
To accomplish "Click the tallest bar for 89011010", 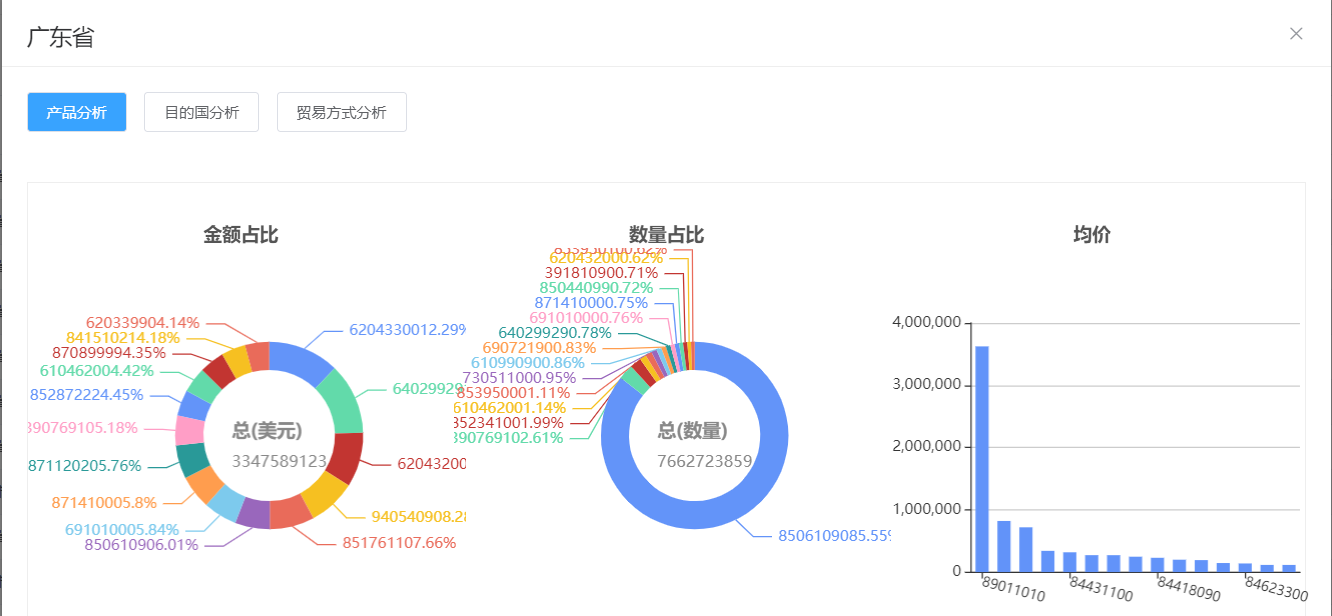I will click(982, 459).
